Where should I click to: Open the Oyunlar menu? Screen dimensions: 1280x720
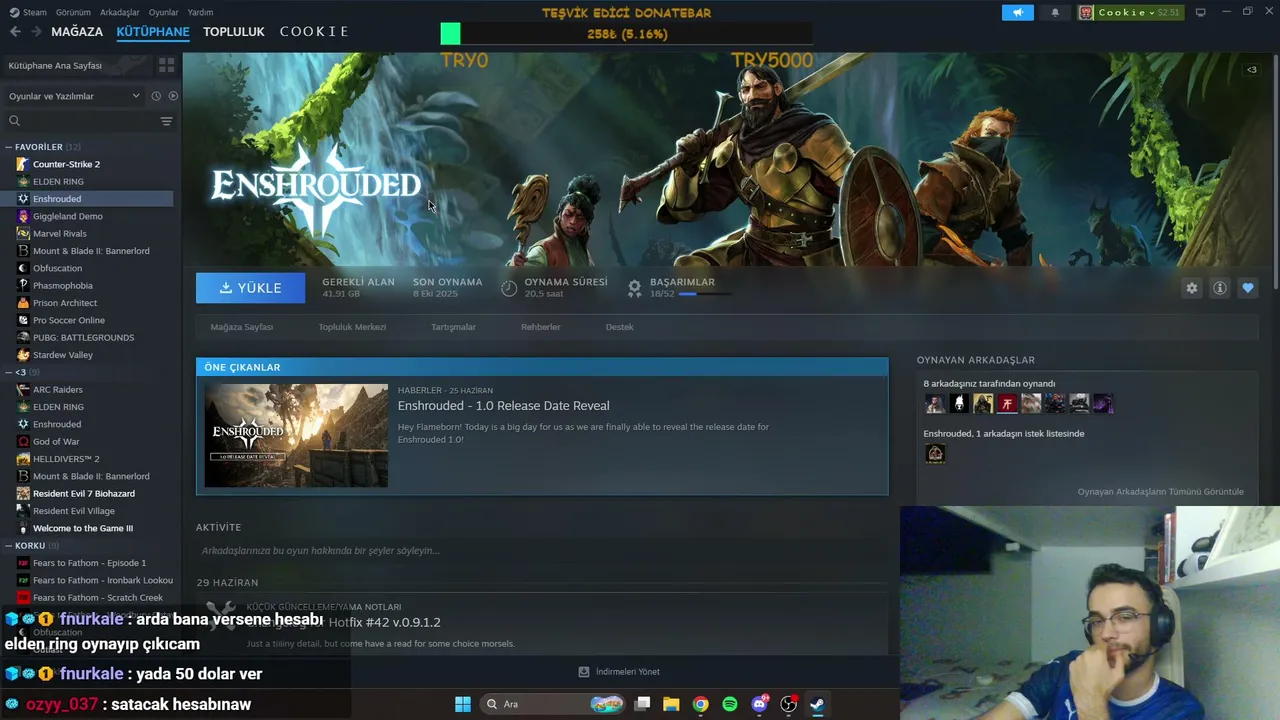pos(164,12)
